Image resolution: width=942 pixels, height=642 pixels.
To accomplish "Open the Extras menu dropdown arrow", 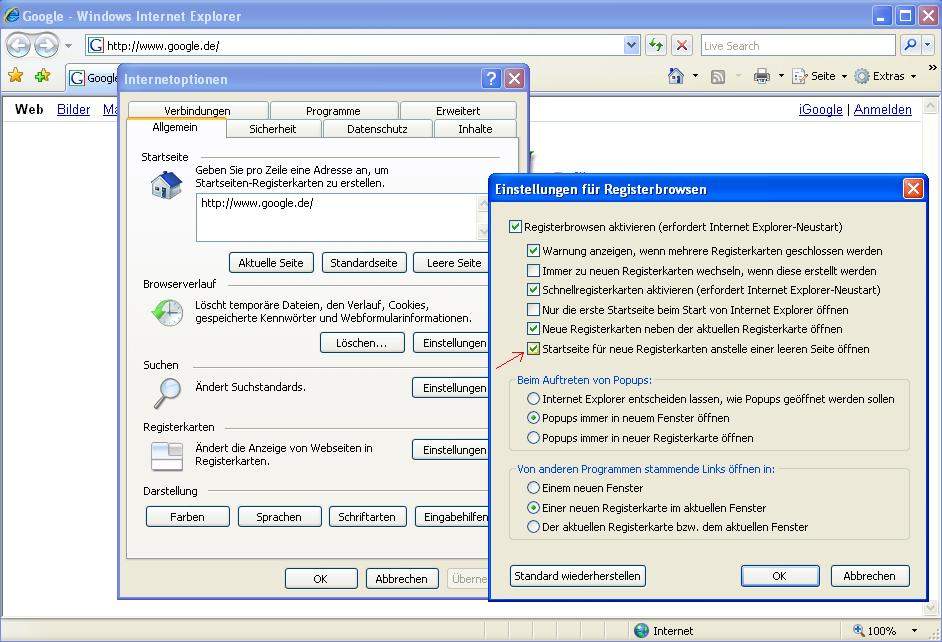I will click(913, 76).
